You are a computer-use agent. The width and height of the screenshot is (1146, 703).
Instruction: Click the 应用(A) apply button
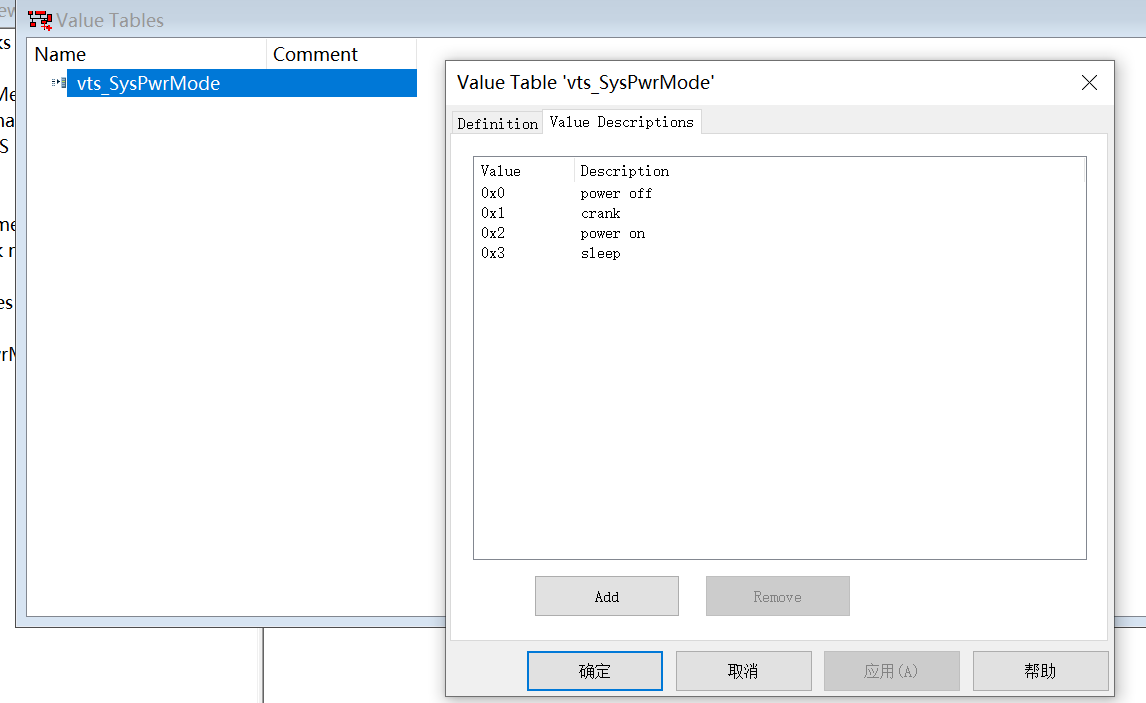point(891,670)
